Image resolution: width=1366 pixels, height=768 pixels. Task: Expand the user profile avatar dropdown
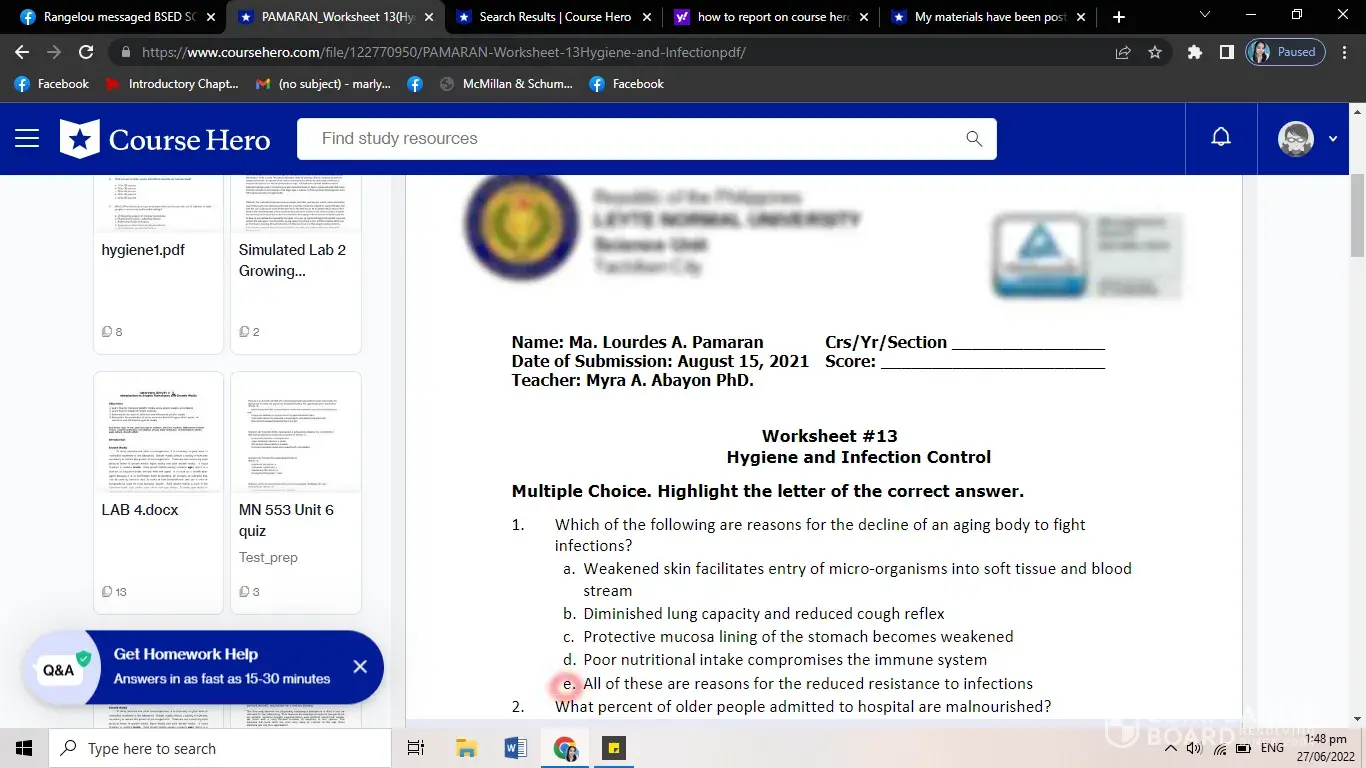click(1307, 139)
